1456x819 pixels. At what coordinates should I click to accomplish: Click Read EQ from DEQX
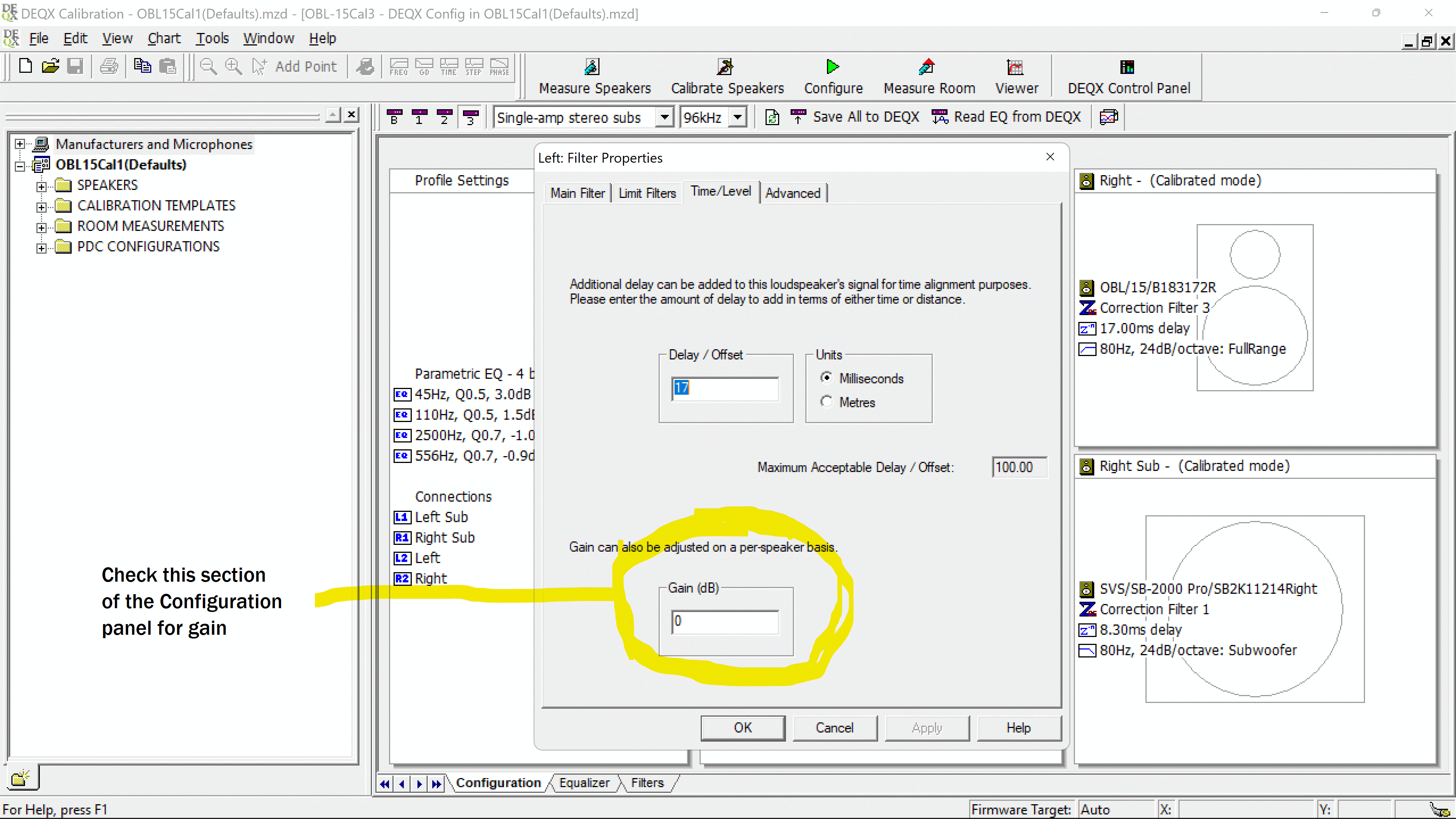[1006, 117]
